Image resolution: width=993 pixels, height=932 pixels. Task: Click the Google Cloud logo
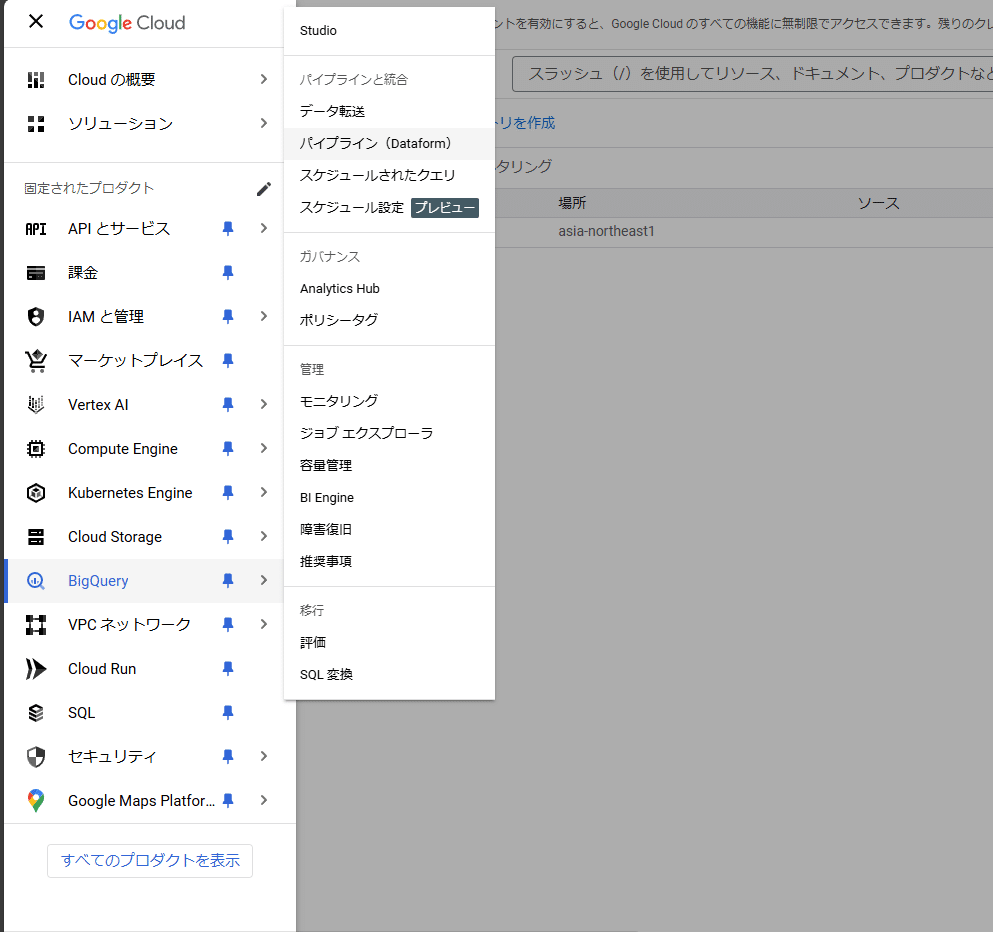[127, 23]
